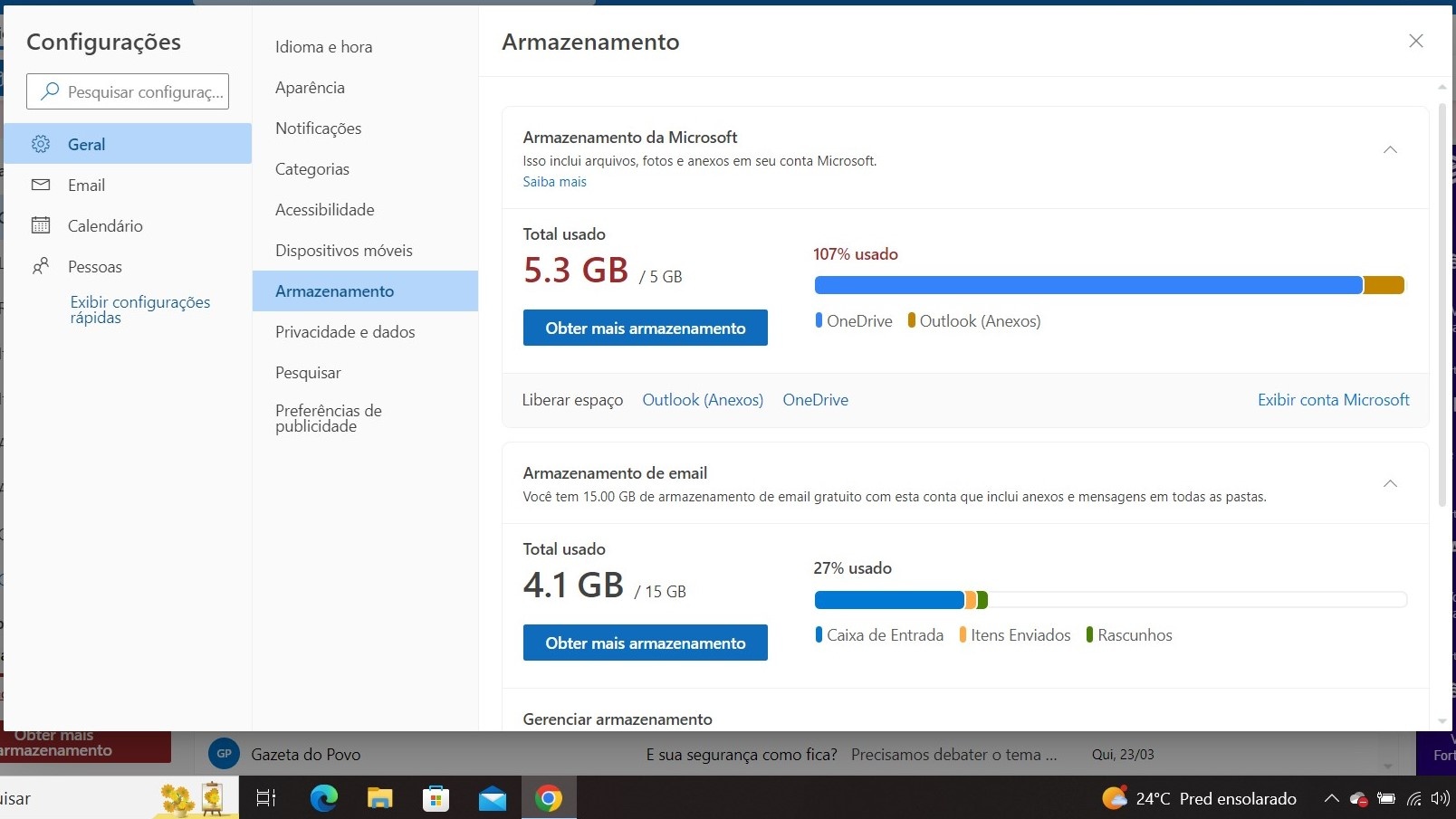Click Obter mais armazenamento under Microsoft storage
Screen dimensions: 1456x819
point(646,328)
